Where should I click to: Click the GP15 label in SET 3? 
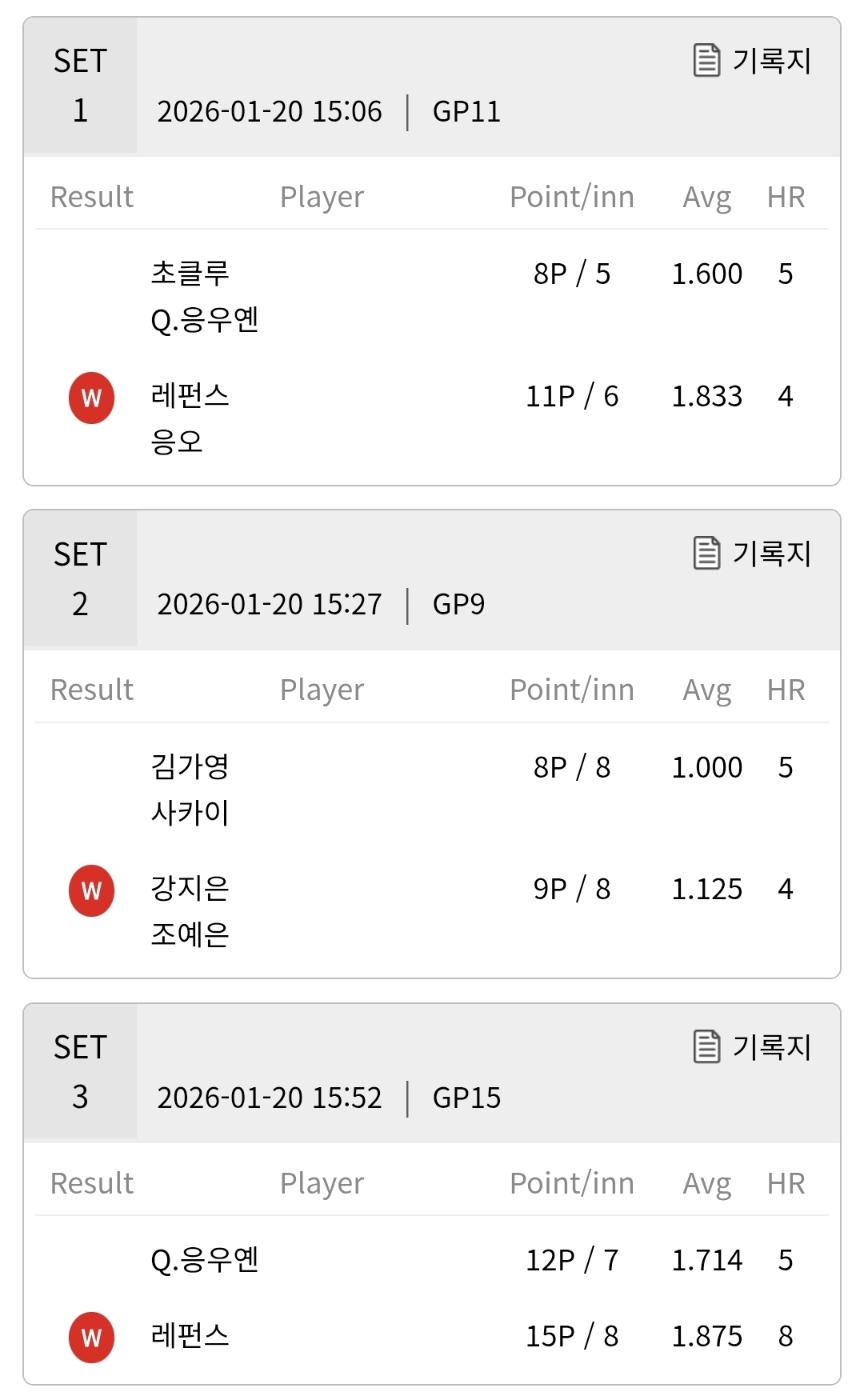467,1098
